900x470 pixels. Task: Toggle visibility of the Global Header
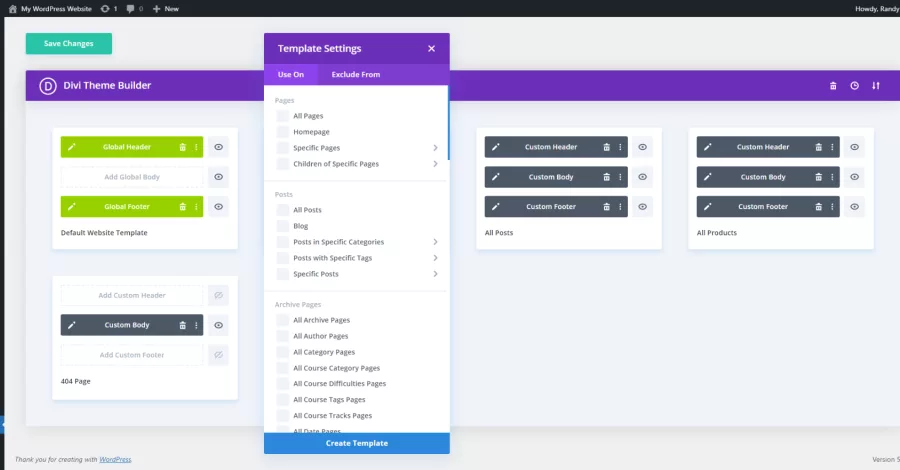click(x=219, y=147)
